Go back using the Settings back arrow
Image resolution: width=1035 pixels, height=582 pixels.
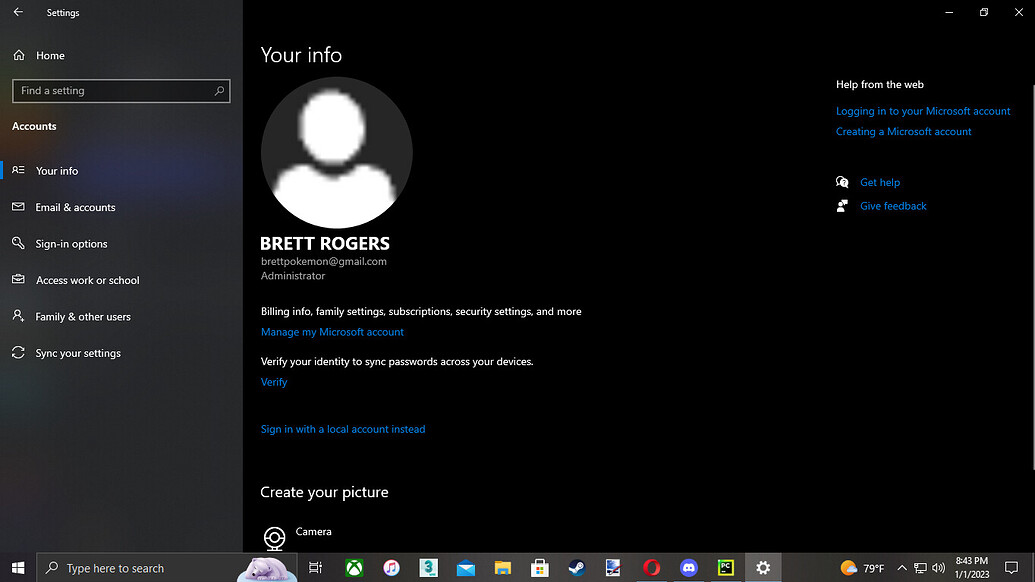[x=18, y=12]
